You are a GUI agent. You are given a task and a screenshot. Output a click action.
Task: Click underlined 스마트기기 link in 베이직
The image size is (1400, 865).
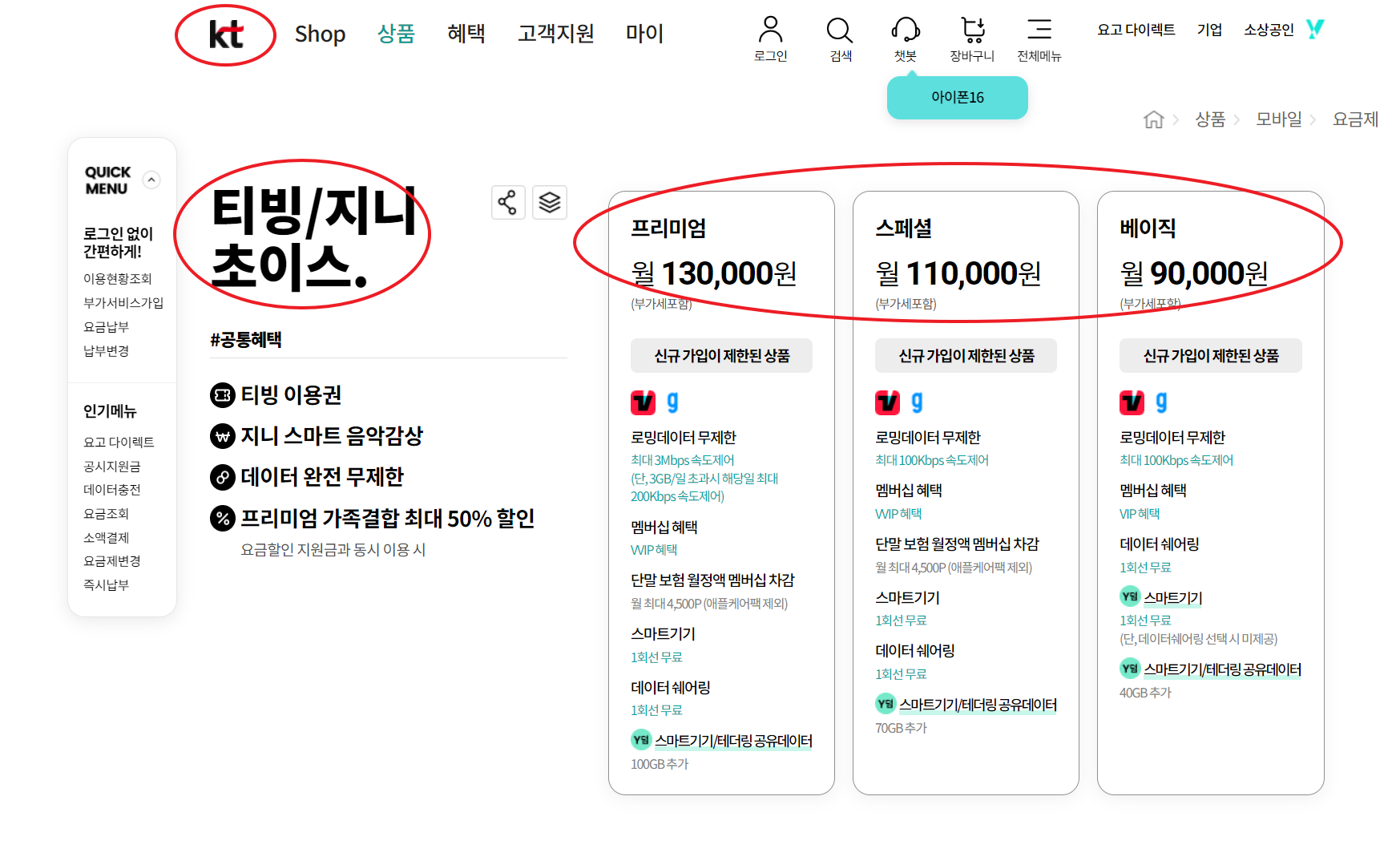pos(1173,598)
